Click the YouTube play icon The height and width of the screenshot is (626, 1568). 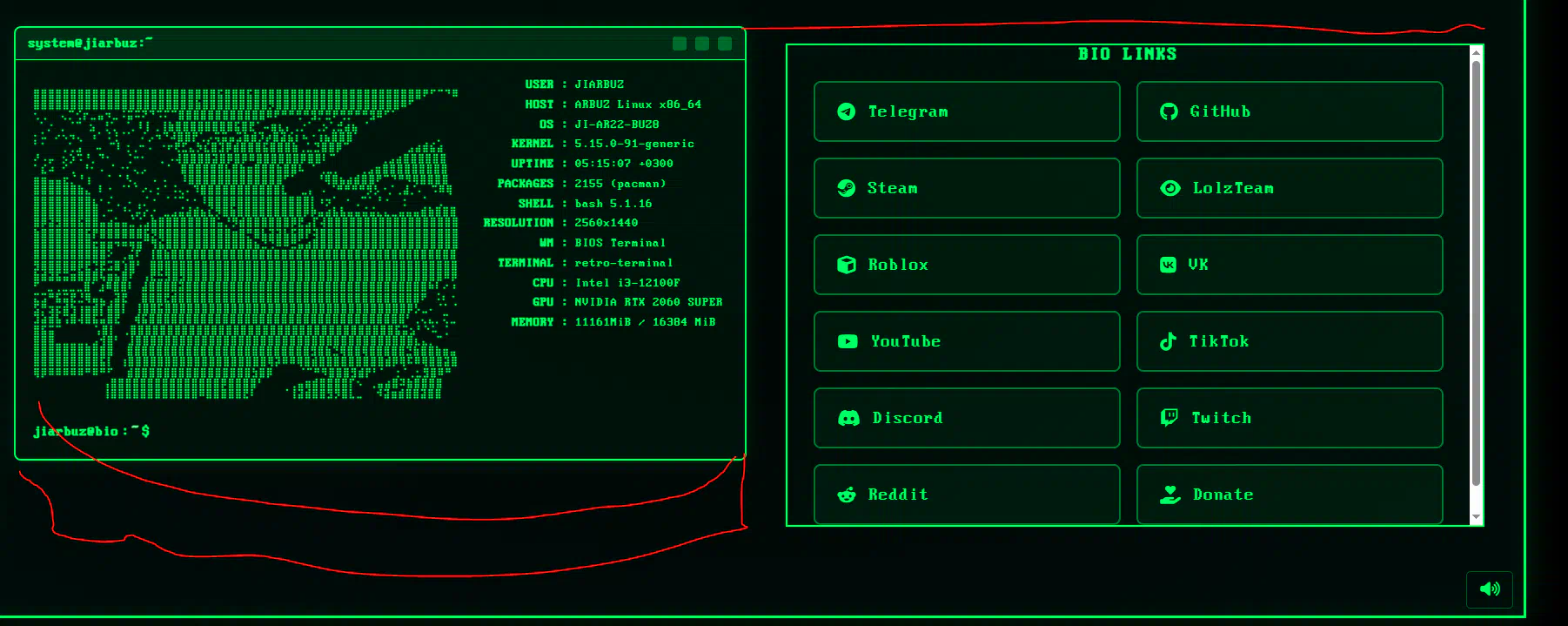coord(848,341)
